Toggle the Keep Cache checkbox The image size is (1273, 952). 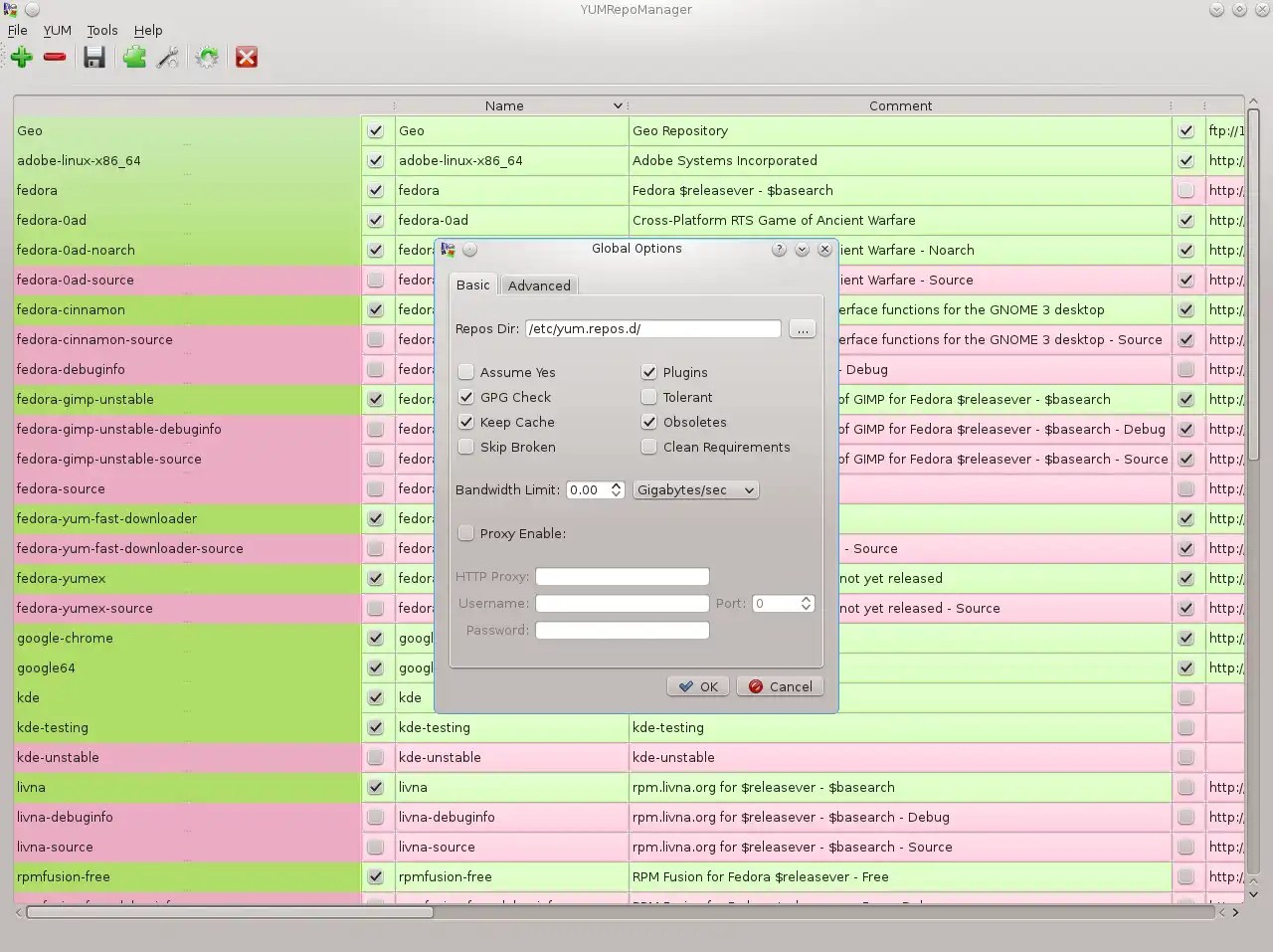coord(465,422)
